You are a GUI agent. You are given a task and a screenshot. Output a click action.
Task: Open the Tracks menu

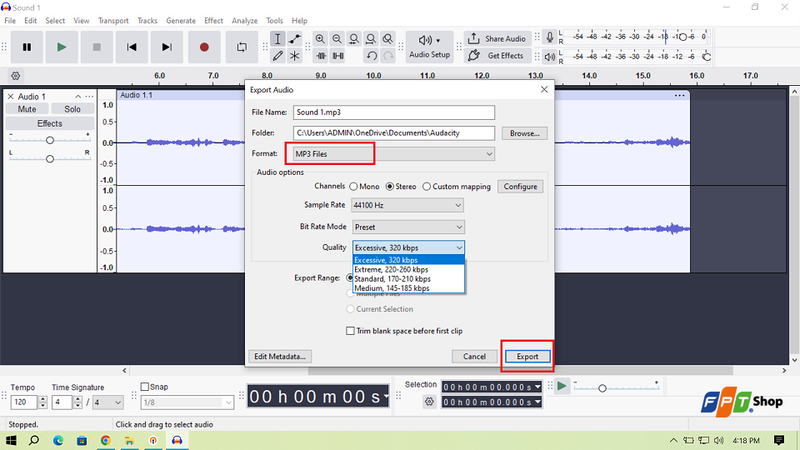[147, 21]
